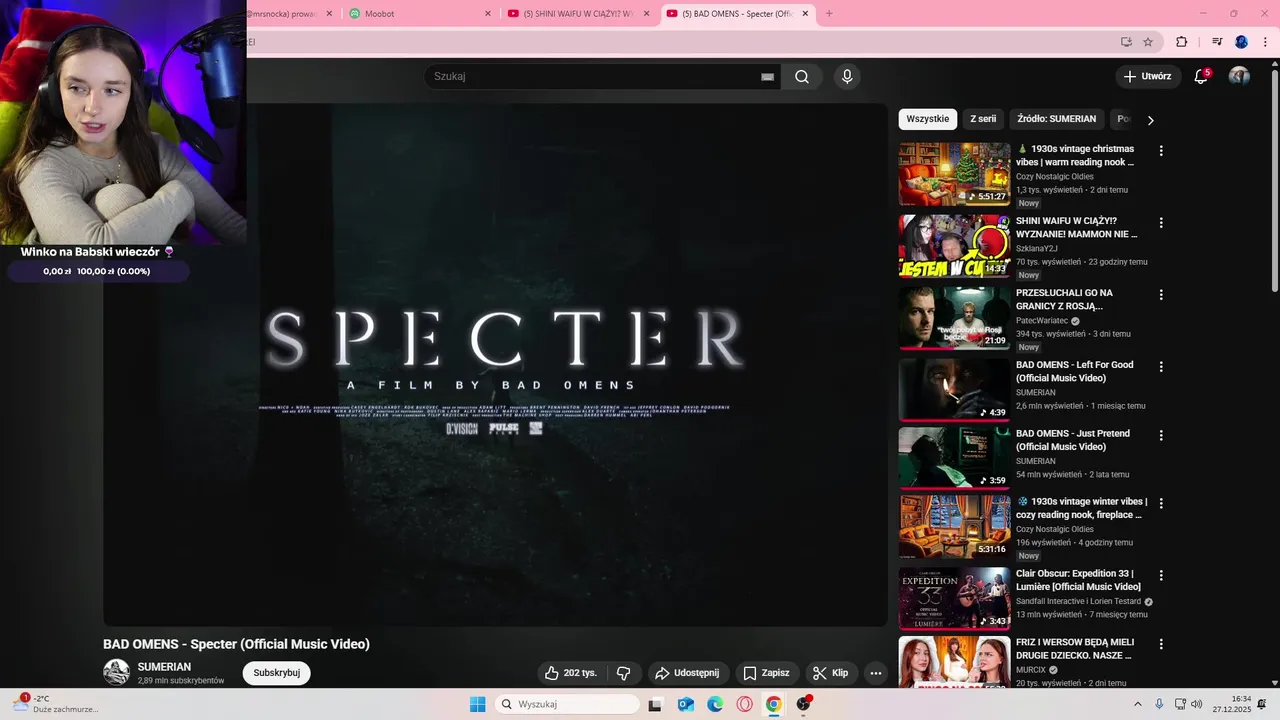Open more actions ellipsis under the video
Viewport: 1280px width, 720px height.
click(876, 673)
